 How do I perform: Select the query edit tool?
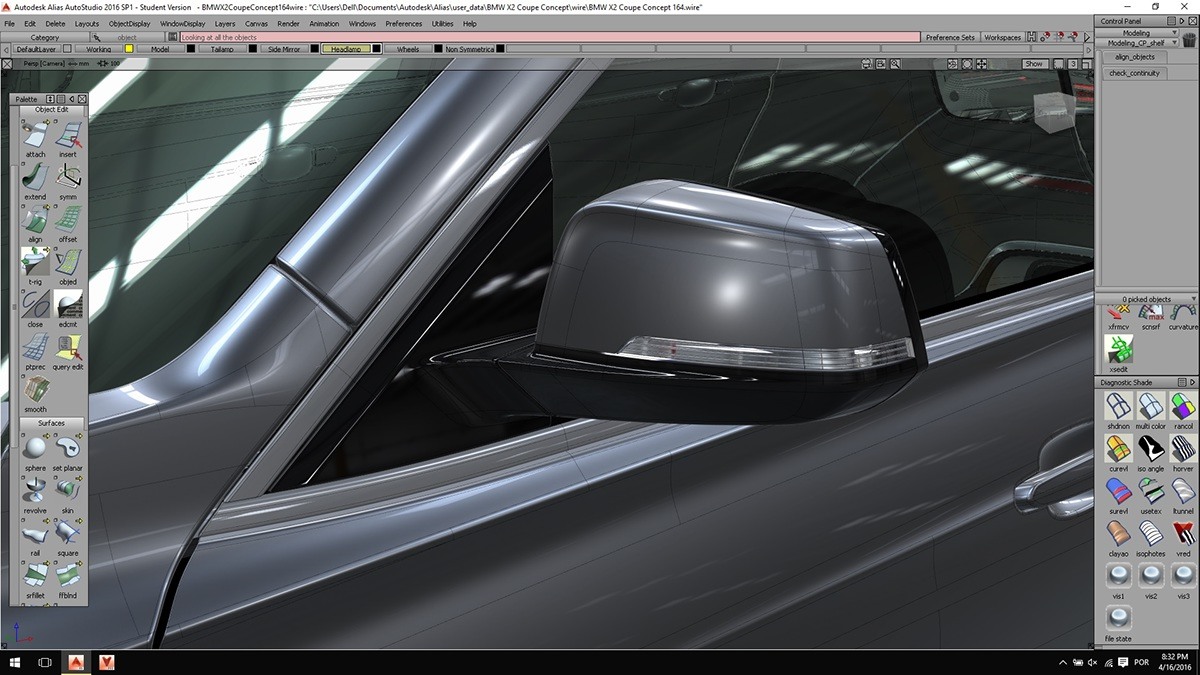(x=67, y=348)
